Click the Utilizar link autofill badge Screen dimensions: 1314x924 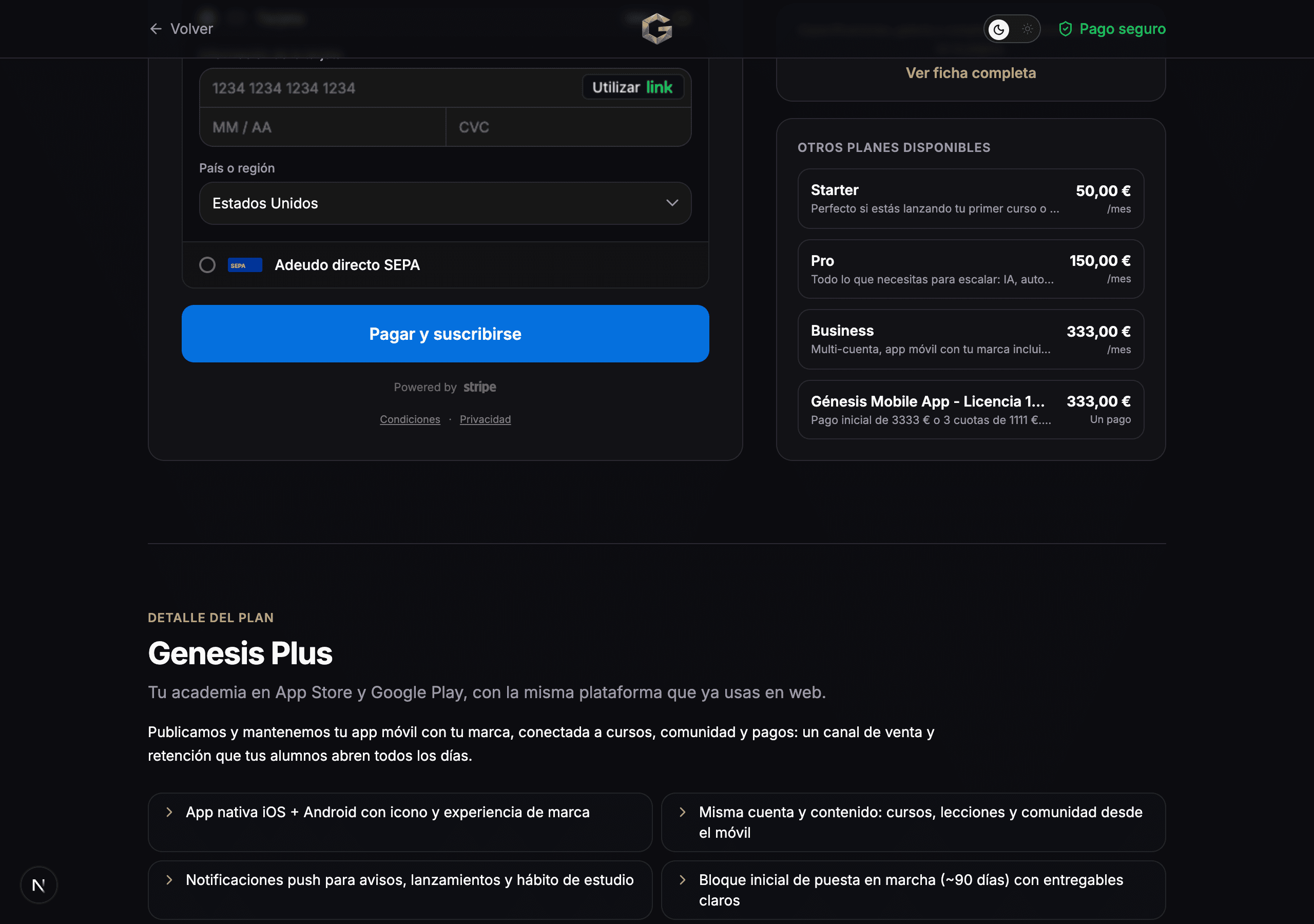tap(632, 87)
